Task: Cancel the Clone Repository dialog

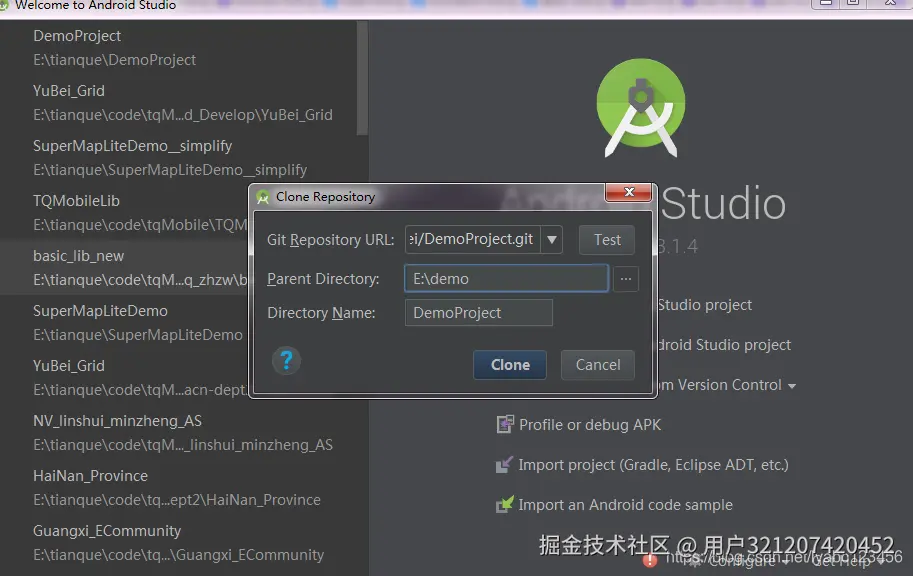Action: tap(597, 365)
